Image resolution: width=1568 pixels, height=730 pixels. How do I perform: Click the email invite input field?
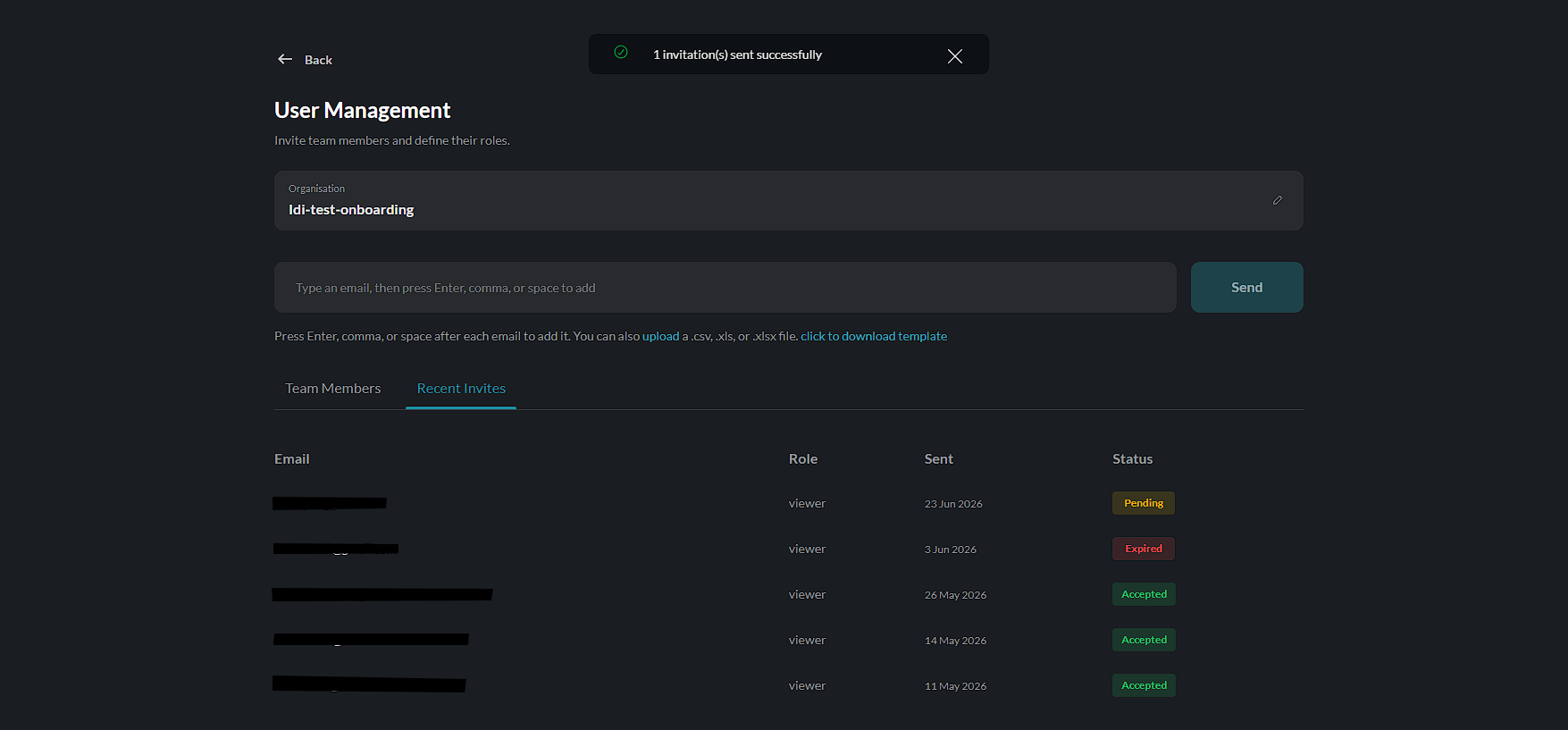pyautogui.click(x=725, y=287)
